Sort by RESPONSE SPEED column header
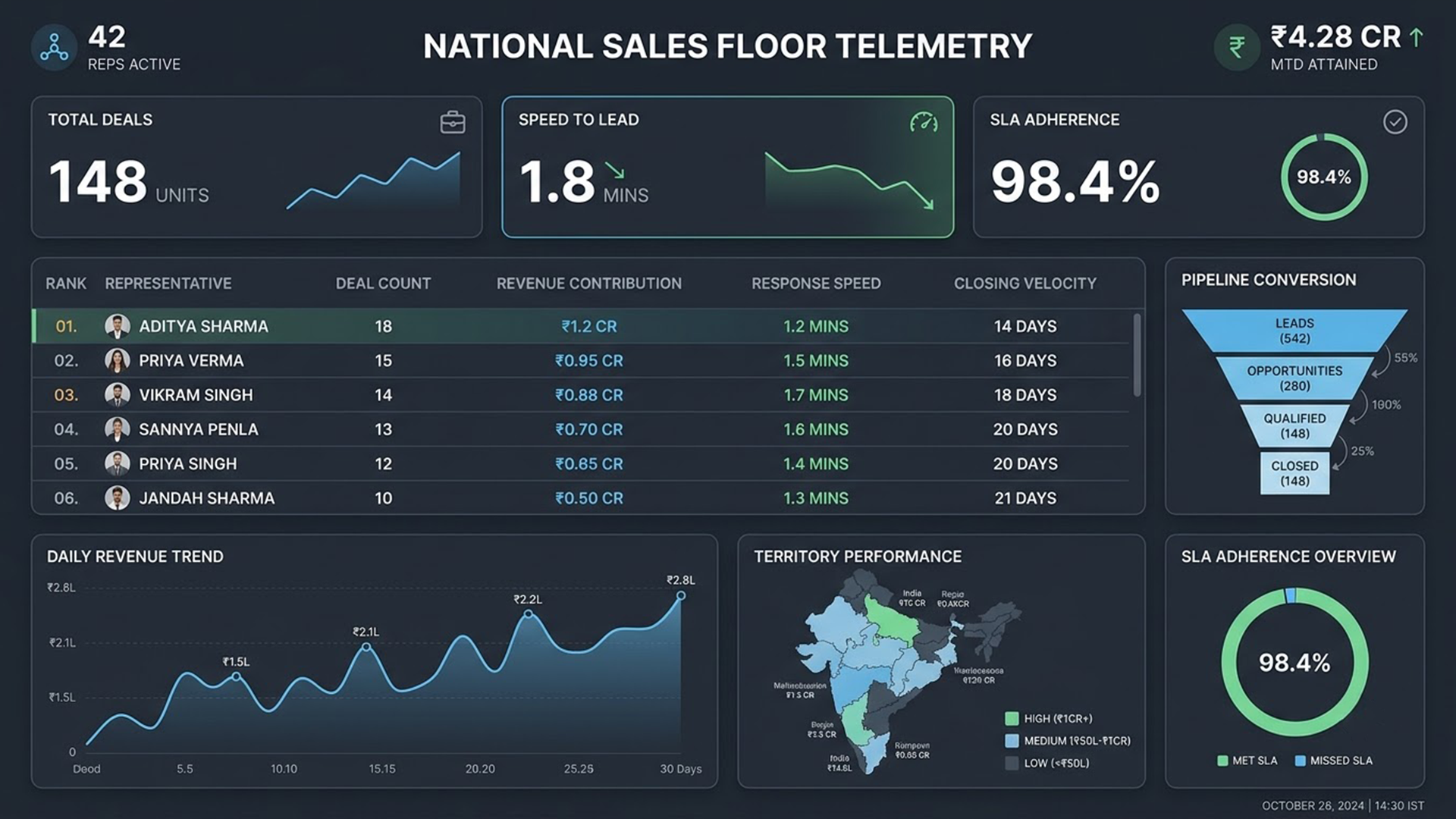1456x819 pixels. tap(816, 284)
